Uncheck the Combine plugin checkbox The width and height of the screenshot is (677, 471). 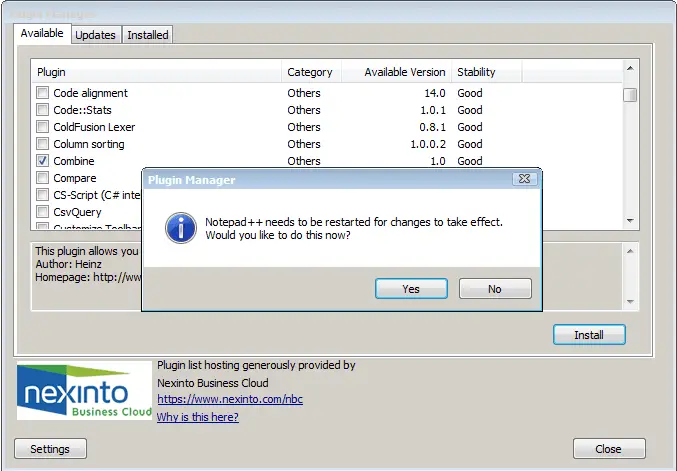coord(42,161)
